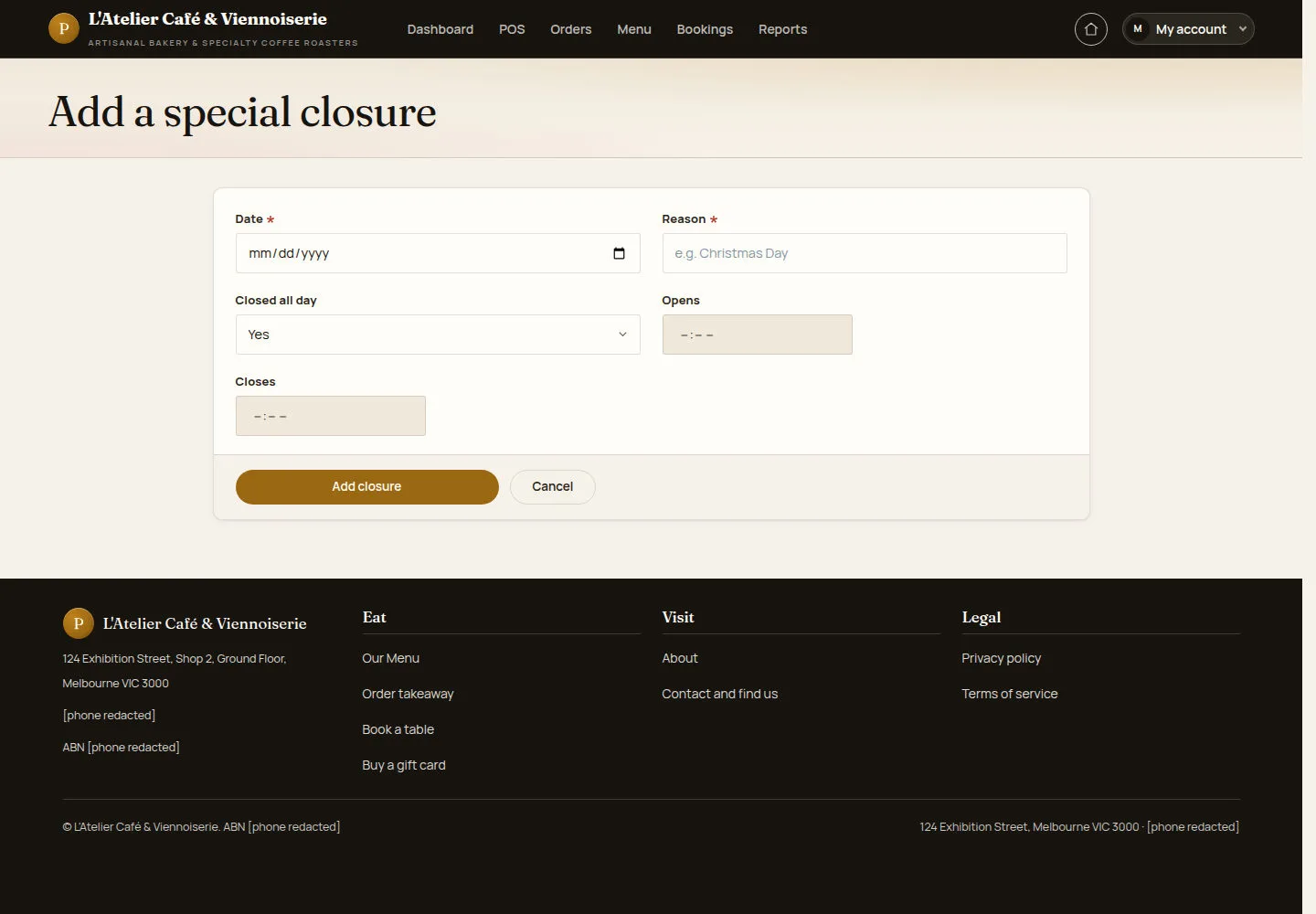Open the Our Menu footer link
Image resolution: width=1316 pixels, height=914 pixels.
[x=391, y=658]
